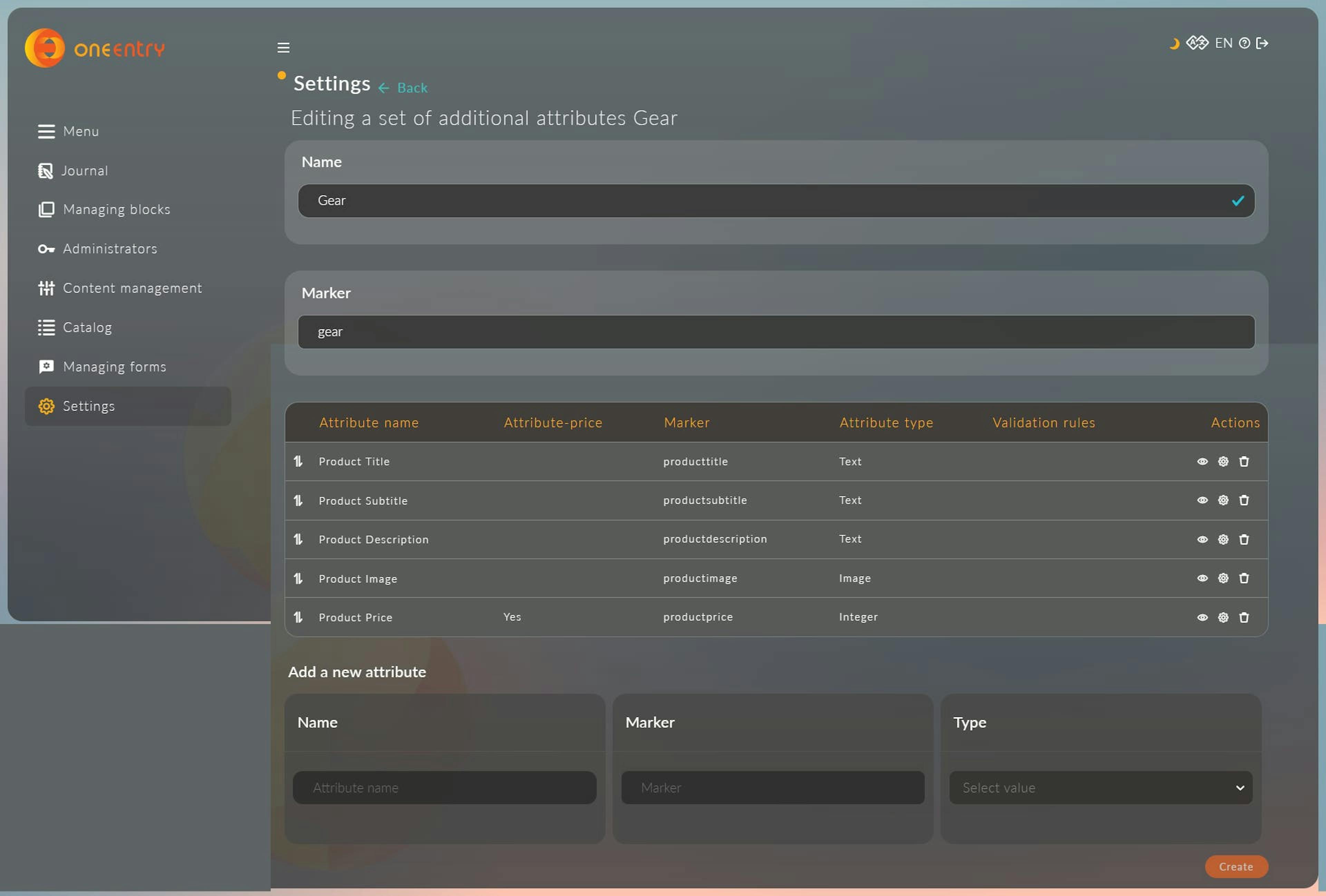
Task: Click the hamburger menu icon
Action: [284, 47]
